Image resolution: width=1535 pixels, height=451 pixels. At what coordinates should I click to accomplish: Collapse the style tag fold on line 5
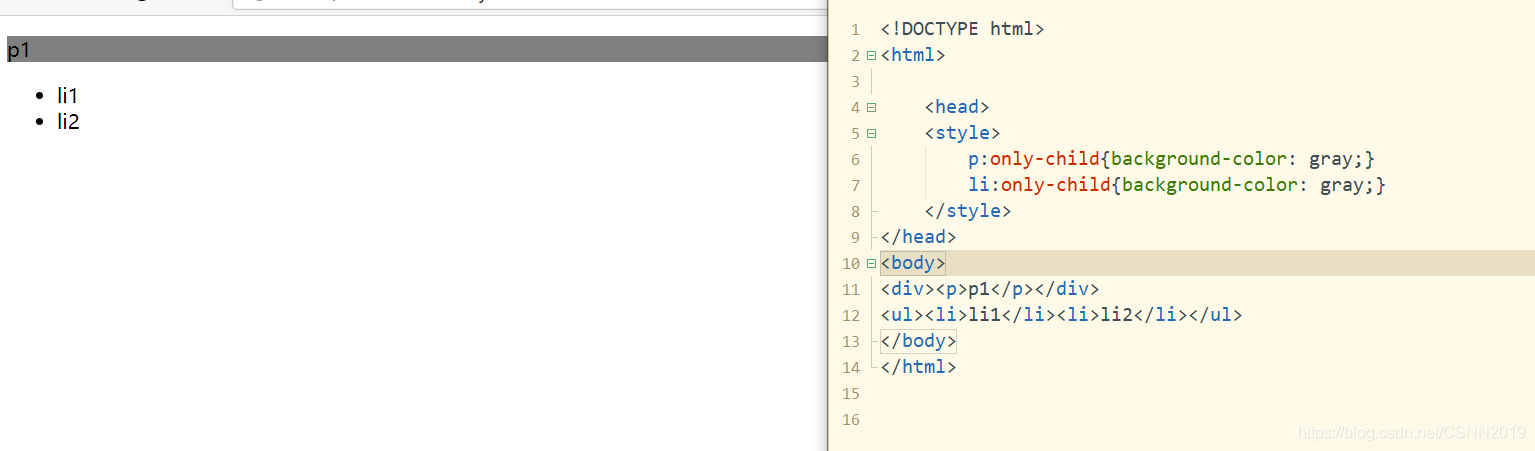click(x=872, y=133)
